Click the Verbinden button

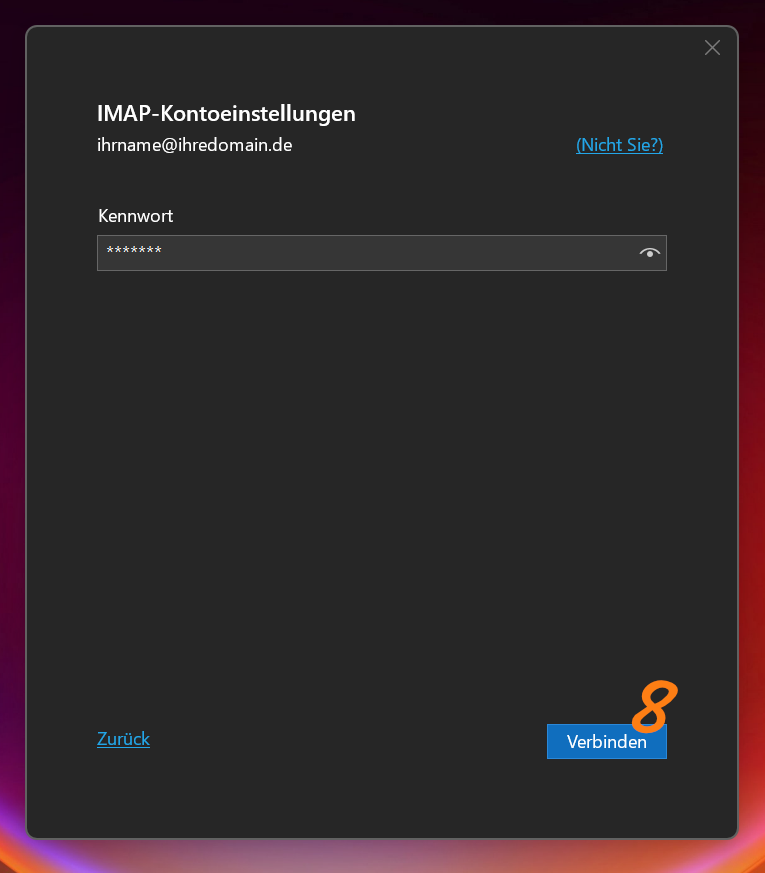click(606, 742)
